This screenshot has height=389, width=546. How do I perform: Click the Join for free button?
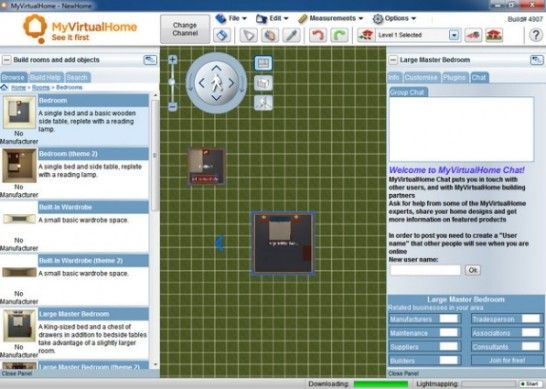507,360
